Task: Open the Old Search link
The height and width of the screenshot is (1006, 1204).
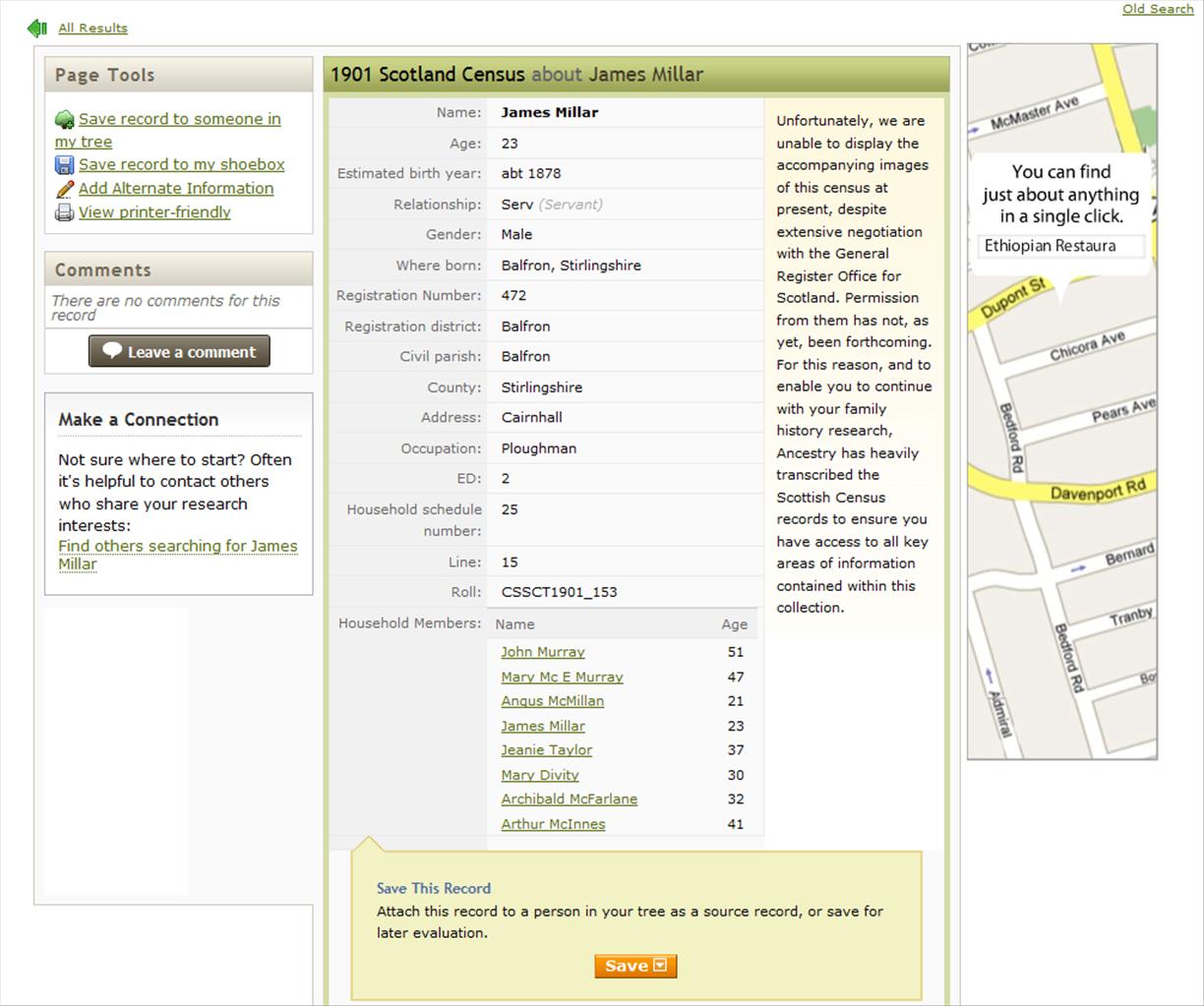Action: [x=1158, y=9]
